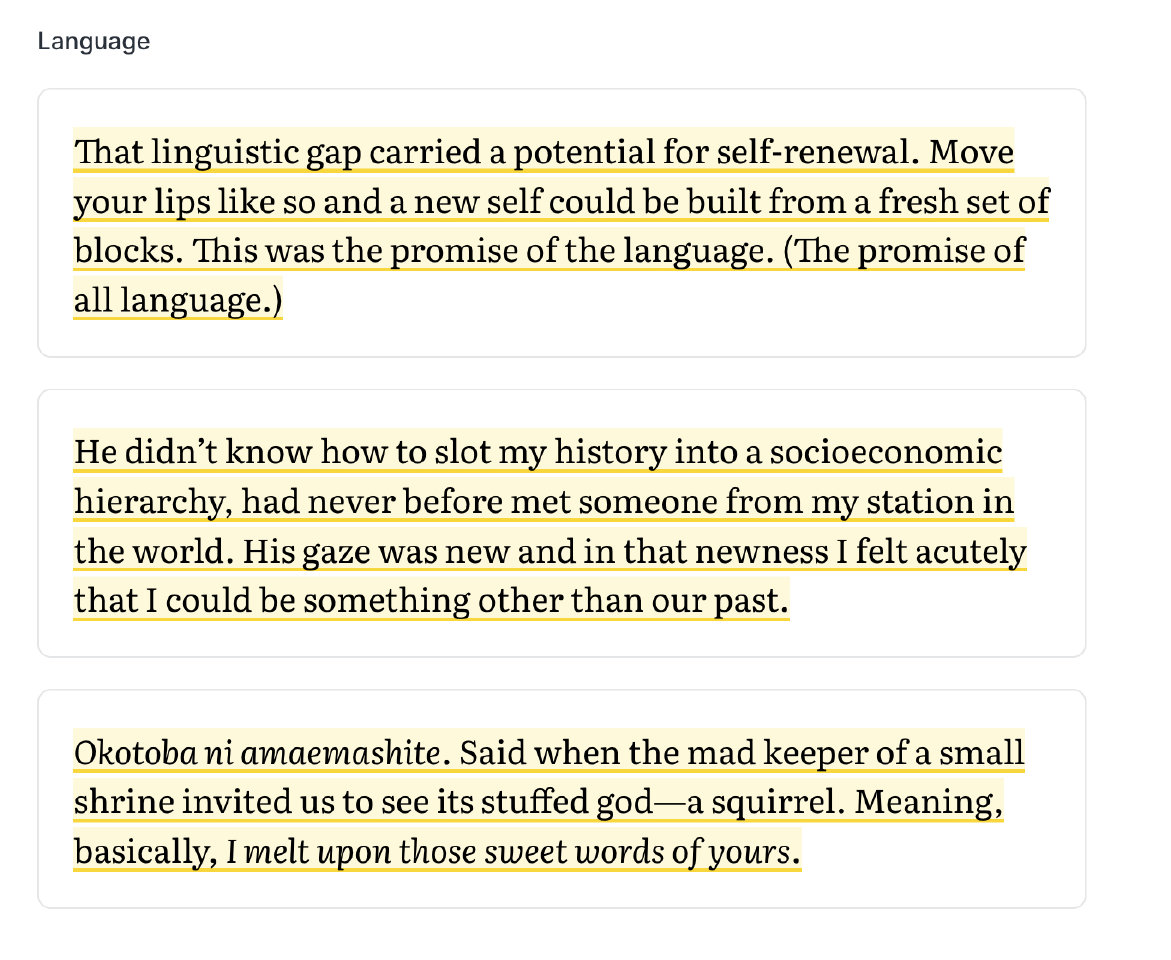Open the highlight card starting "He didn't know"
The image size is (1171, 960).
pos(561,523)
